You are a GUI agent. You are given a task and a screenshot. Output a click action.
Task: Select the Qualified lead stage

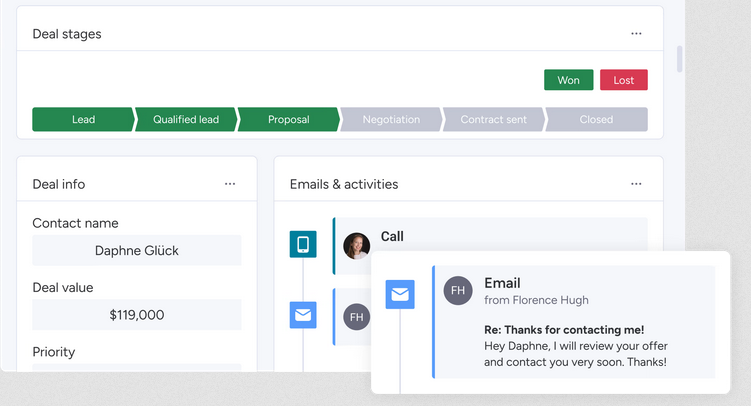coord(186,120)
